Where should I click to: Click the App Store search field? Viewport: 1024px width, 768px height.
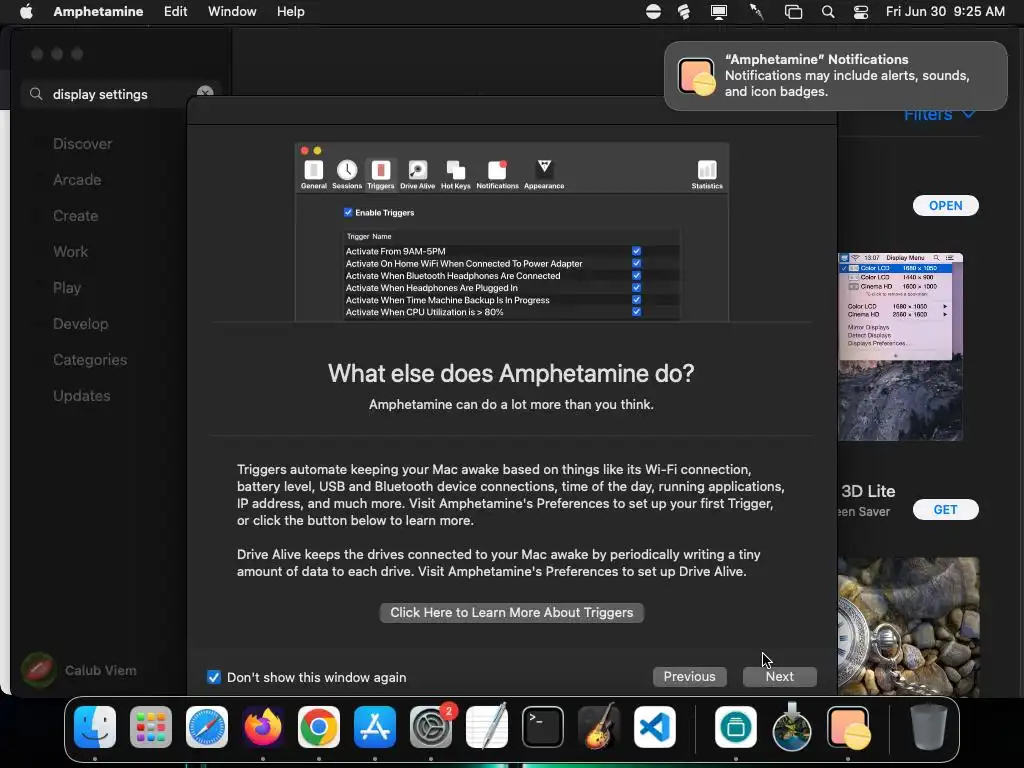[x=121, y=94]
